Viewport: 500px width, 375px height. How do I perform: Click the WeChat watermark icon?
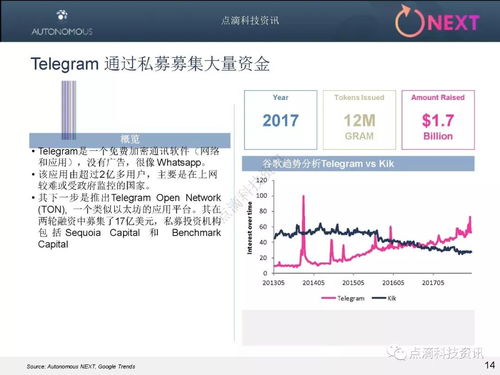(x=396, y=352)
